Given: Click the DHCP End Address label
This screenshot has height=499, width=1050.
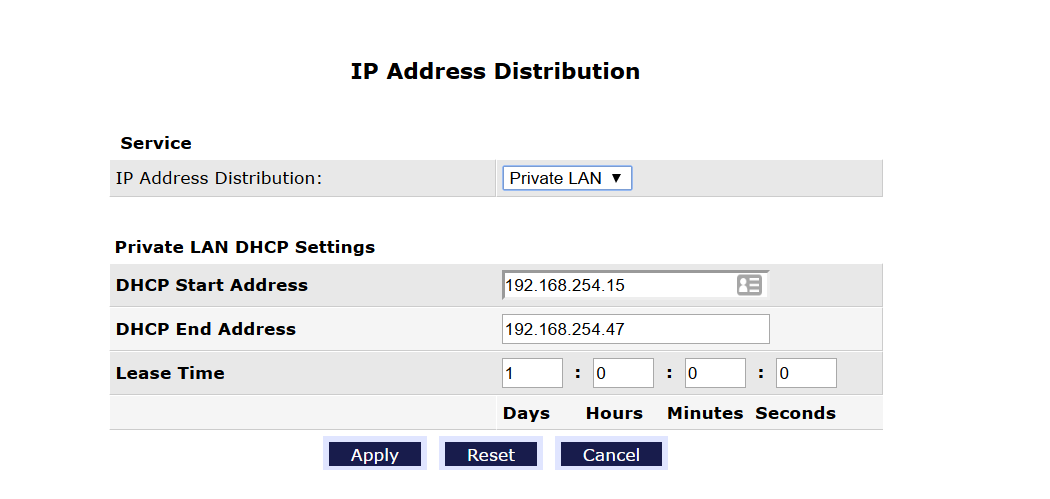Looking at the screenshot, I should (x=206, y=329).
